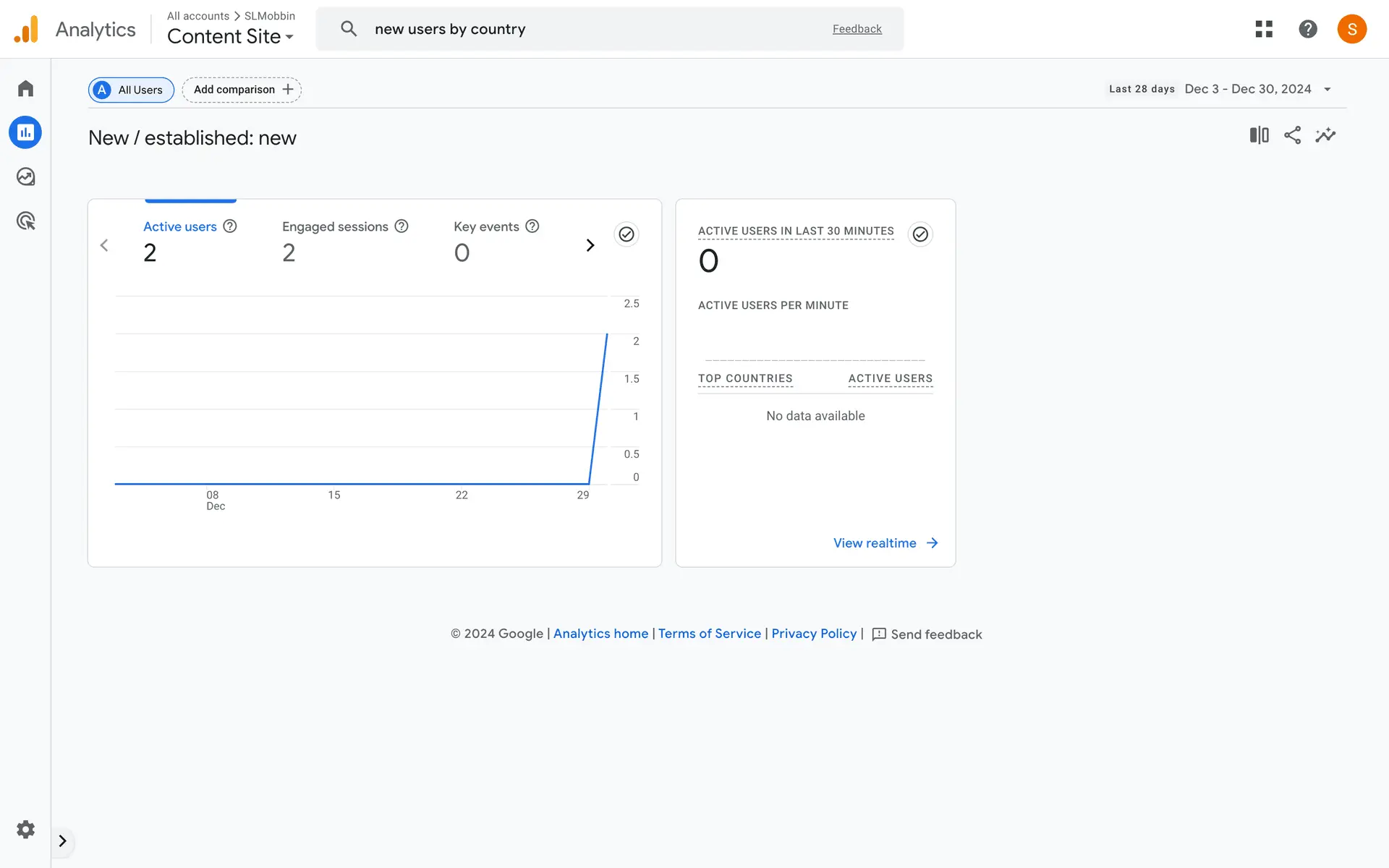Open the Google apps grid
Image resolution: width=1389 pixels, height=868 pixels.
[x=1264, y=29]
